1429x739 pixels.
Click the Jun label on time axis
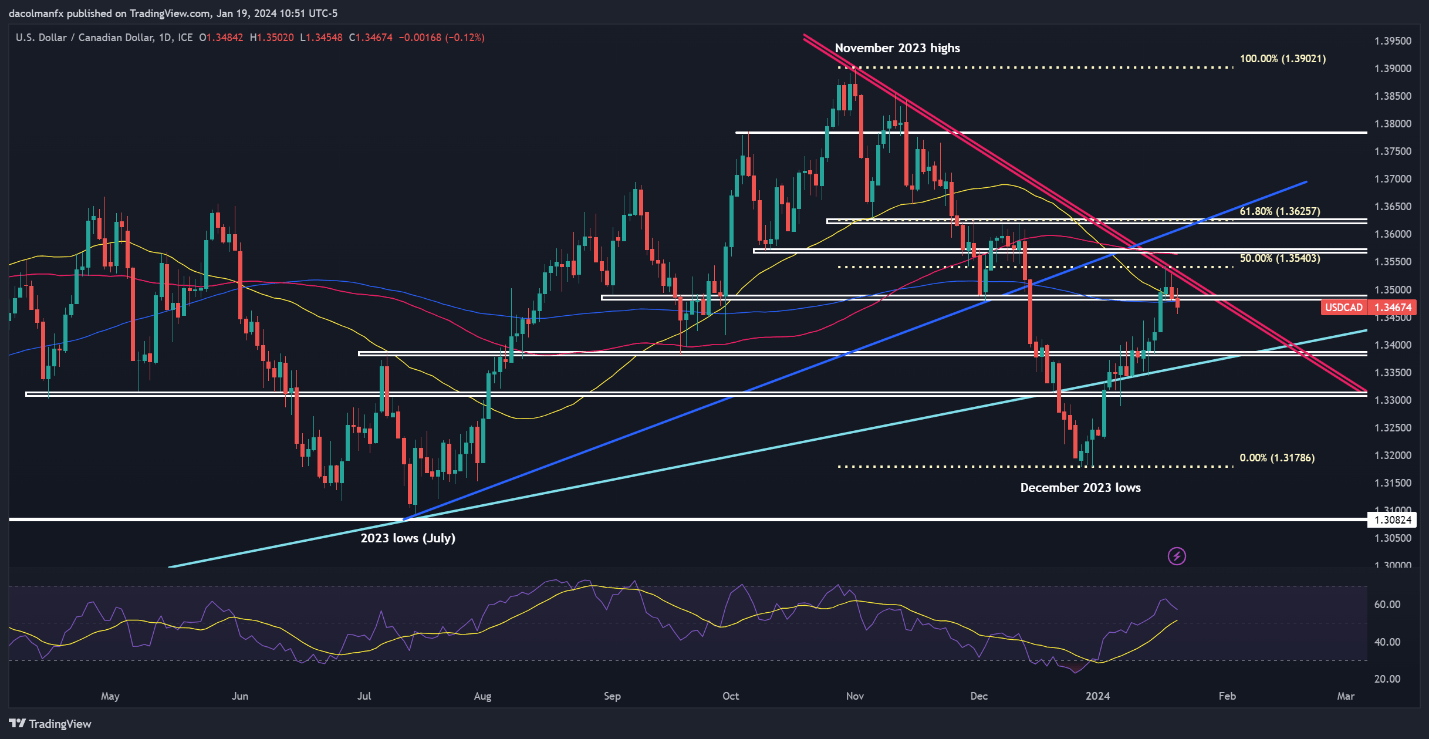pyautogui.click(x=239, y=696)
